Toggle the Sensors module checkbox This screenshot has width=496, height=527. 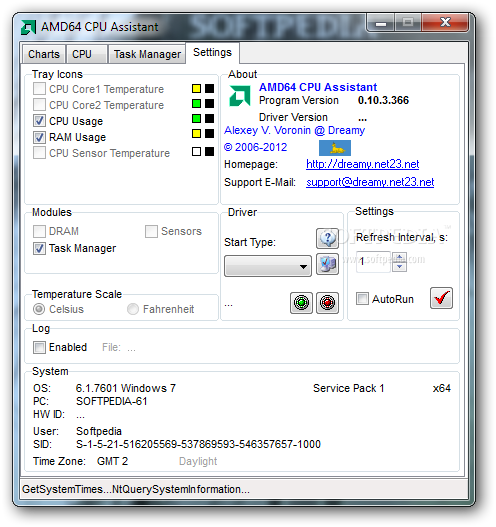point(151,231)
